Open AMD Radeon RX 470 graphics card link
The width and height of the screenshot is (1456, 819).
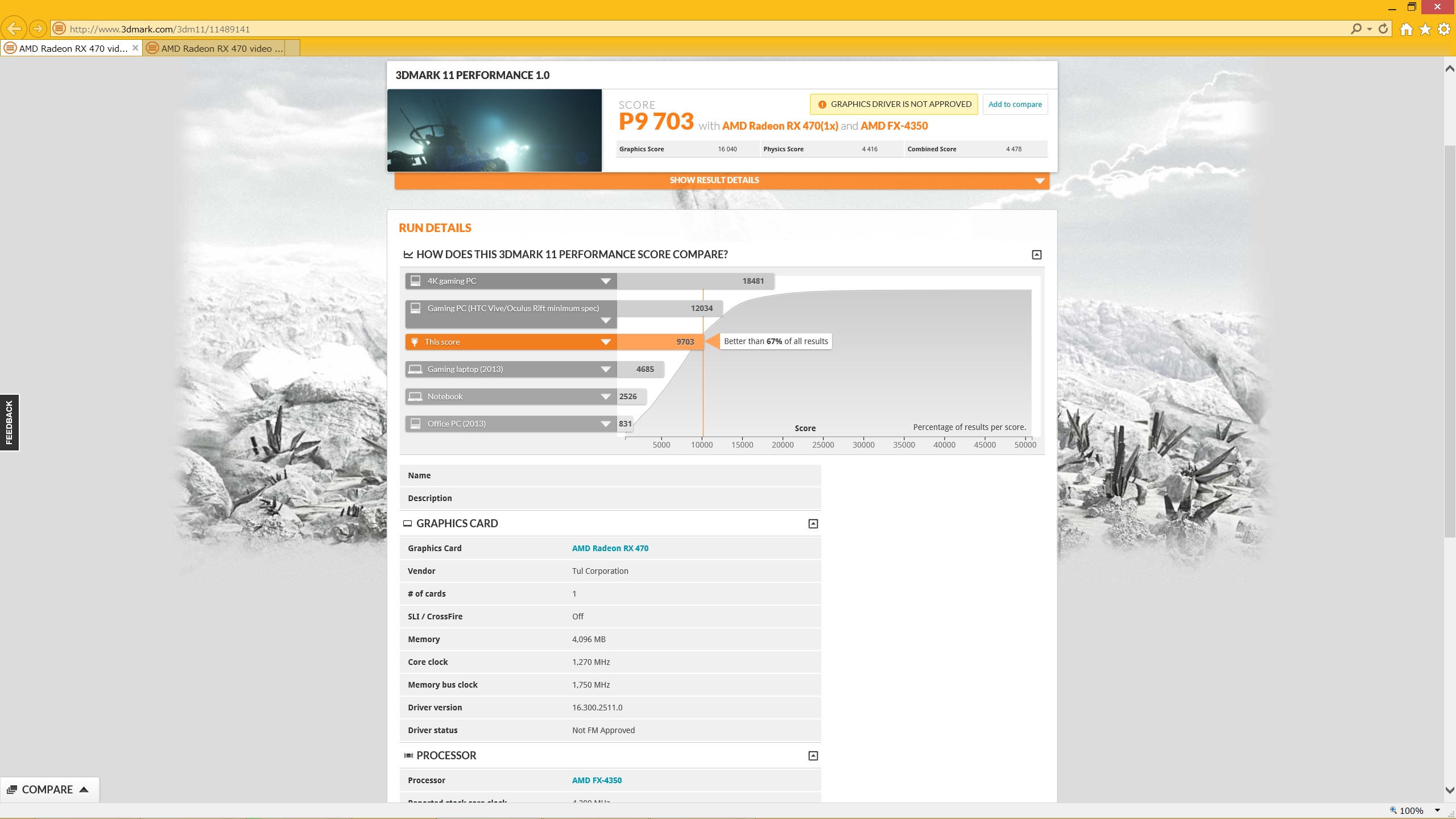pos(610,548)
